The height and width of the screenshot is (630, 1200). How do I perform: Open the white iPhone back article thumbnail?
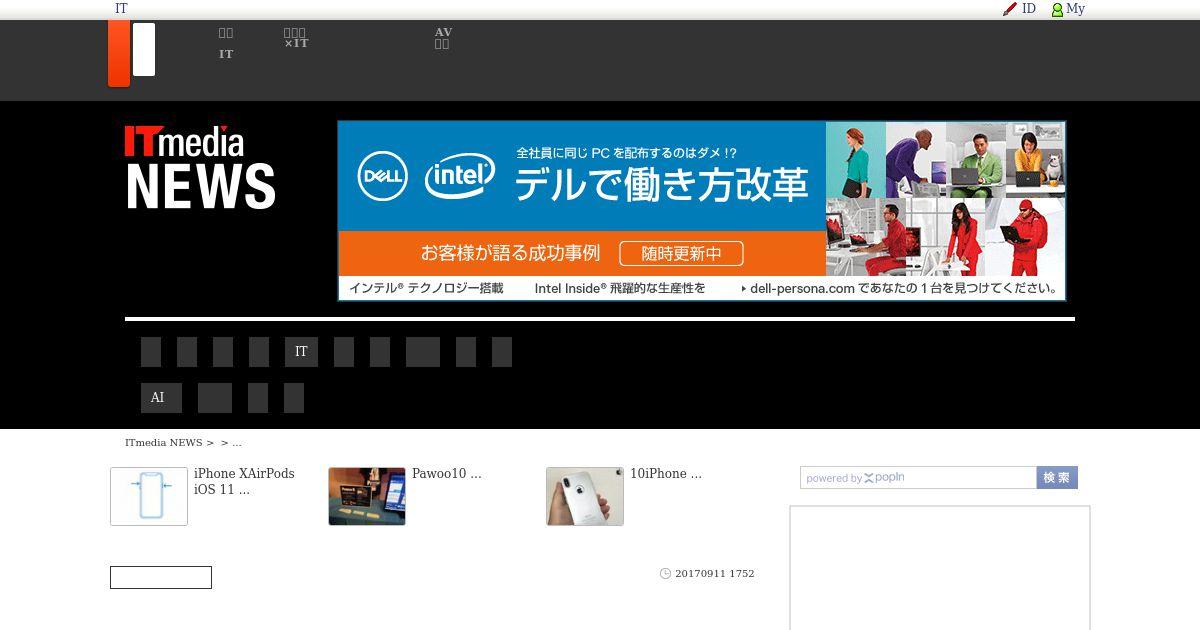coord(585,496)
